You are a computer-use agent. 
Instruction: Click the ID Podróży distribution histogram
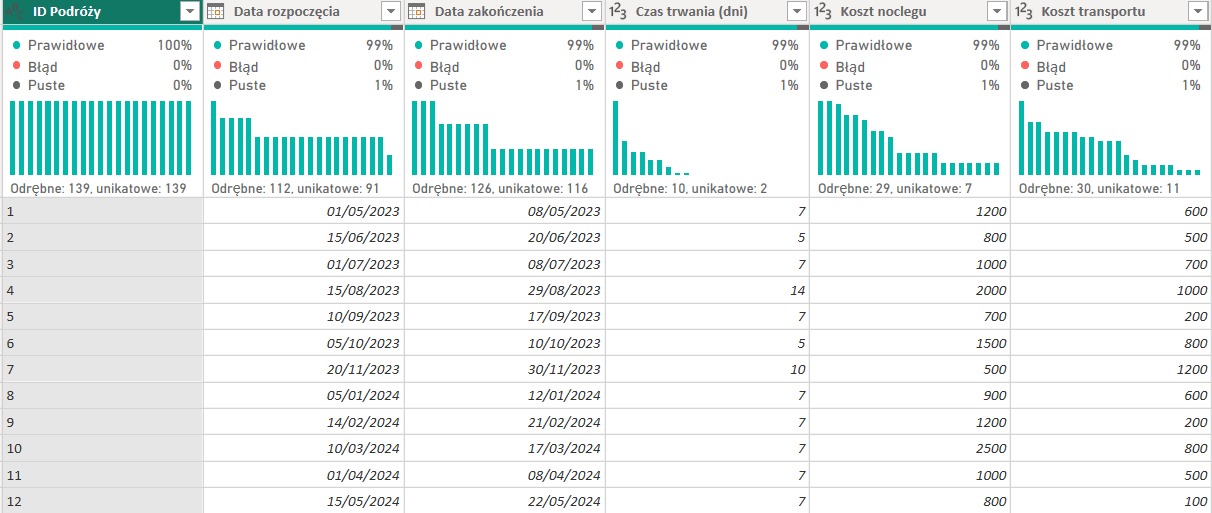pyautogui.click(x=101, y=138)
